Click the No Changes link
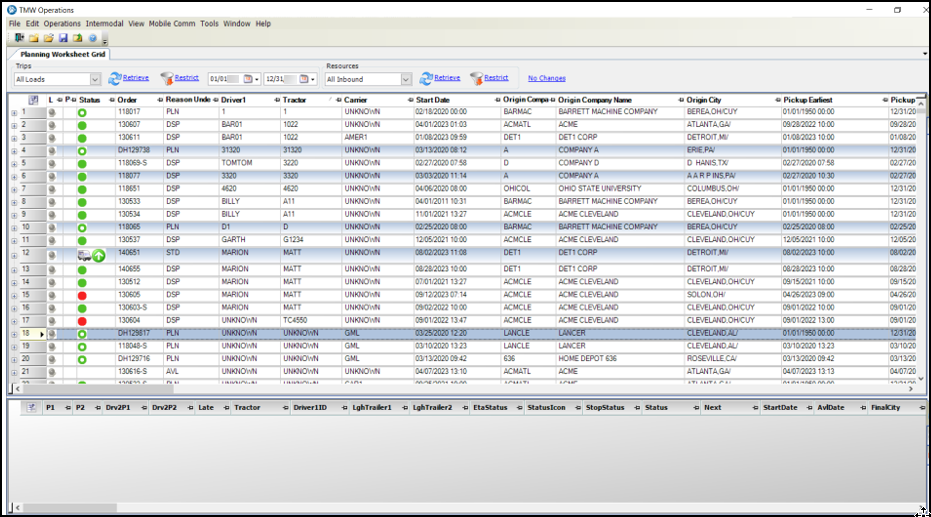Screen dimensions: 931x517 (x=546, y=78)
